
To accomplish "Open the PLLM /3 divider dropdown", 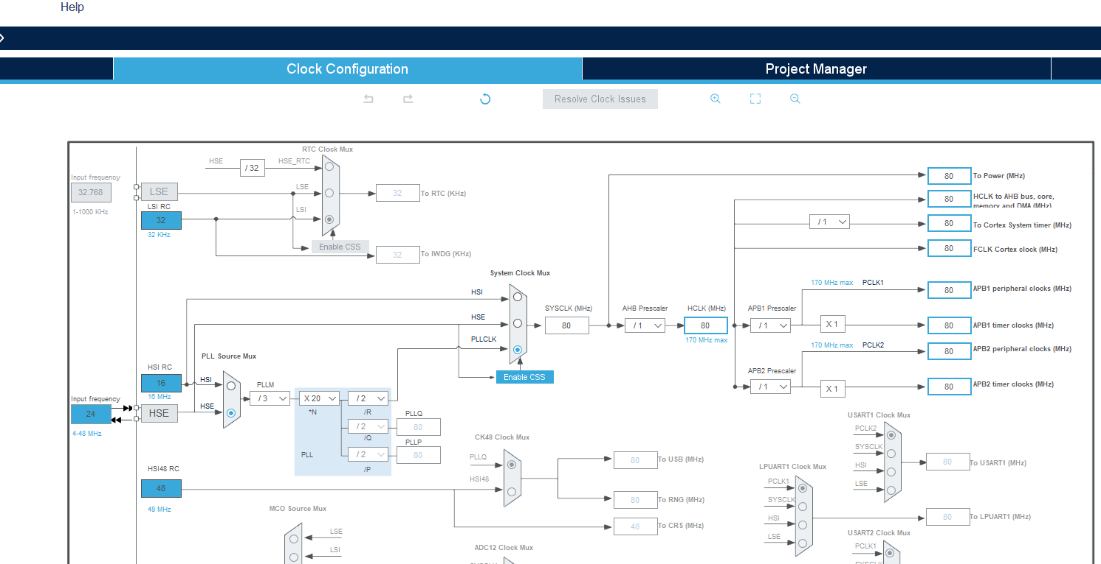I will pyautogui.click(x=270, y=398).
